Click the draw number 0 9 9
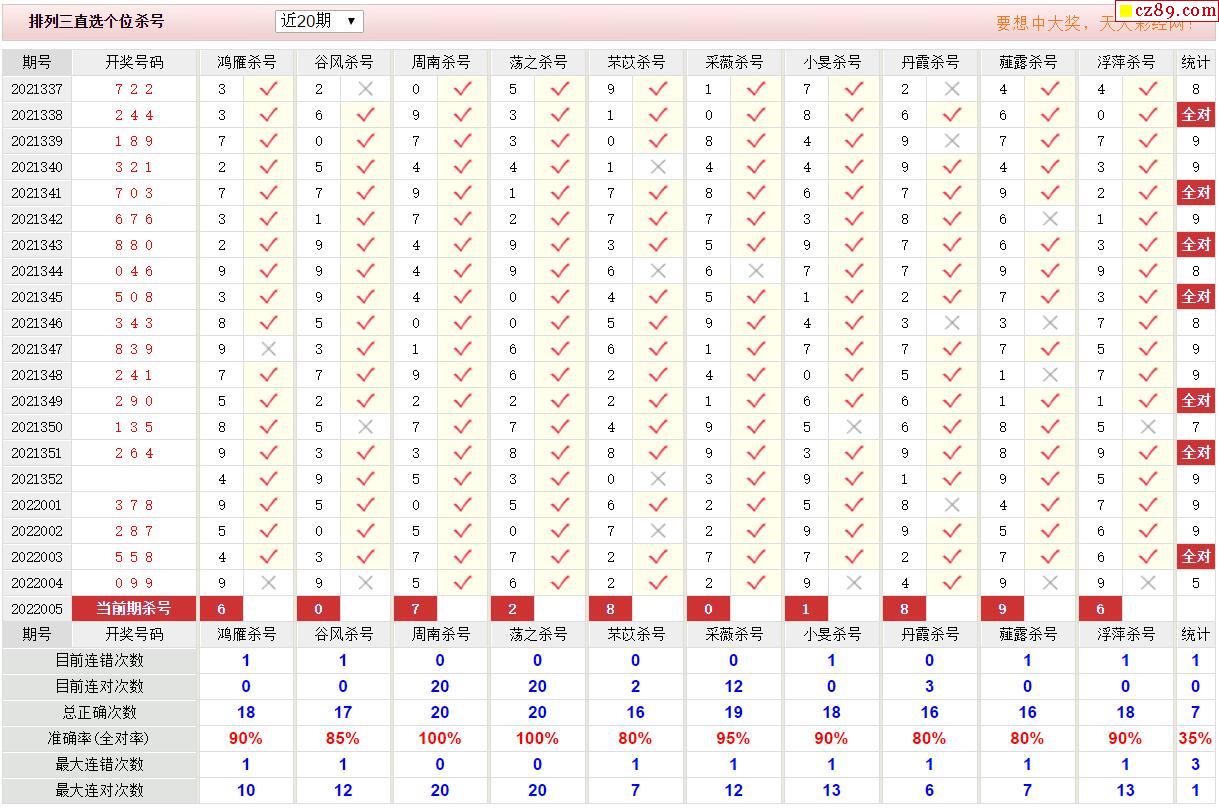 134,583
